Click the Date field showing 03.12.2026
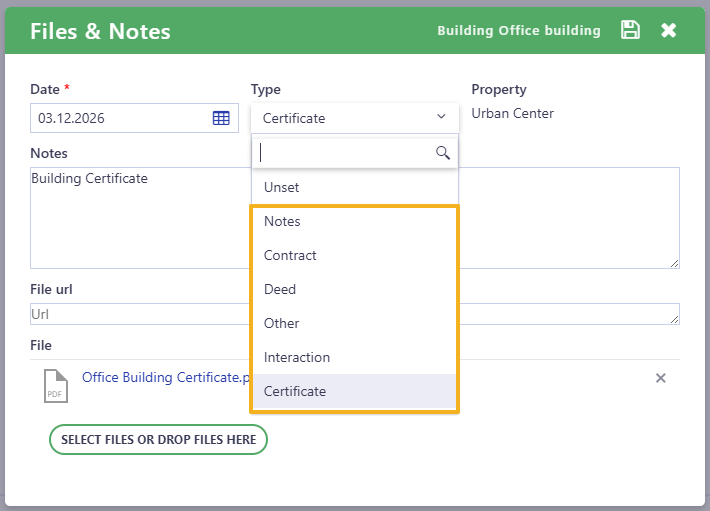This screenshot has width=710, height=511. 134,118
